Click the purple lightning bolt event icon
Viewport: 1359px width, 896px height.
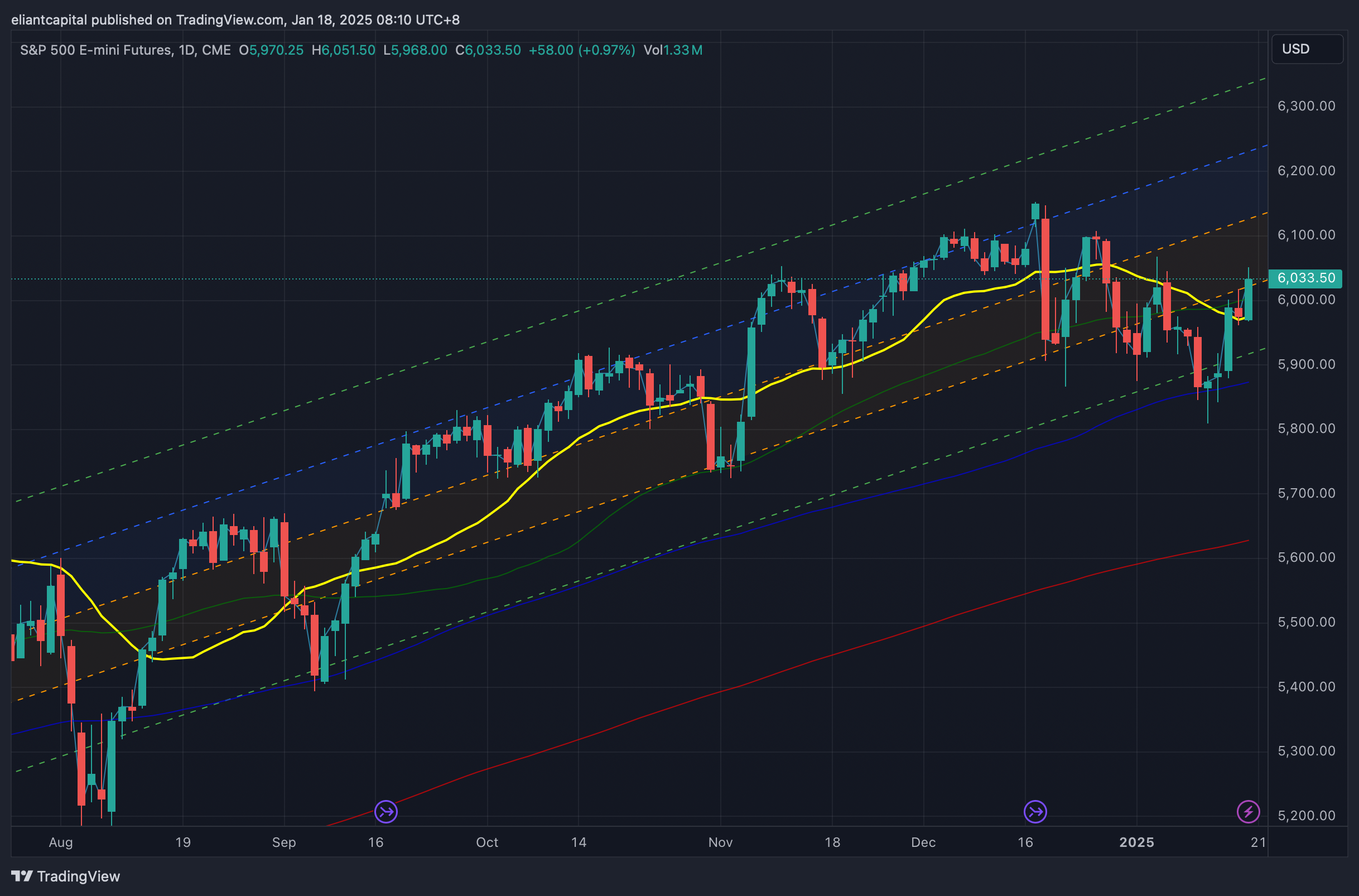coord(1247,811)
